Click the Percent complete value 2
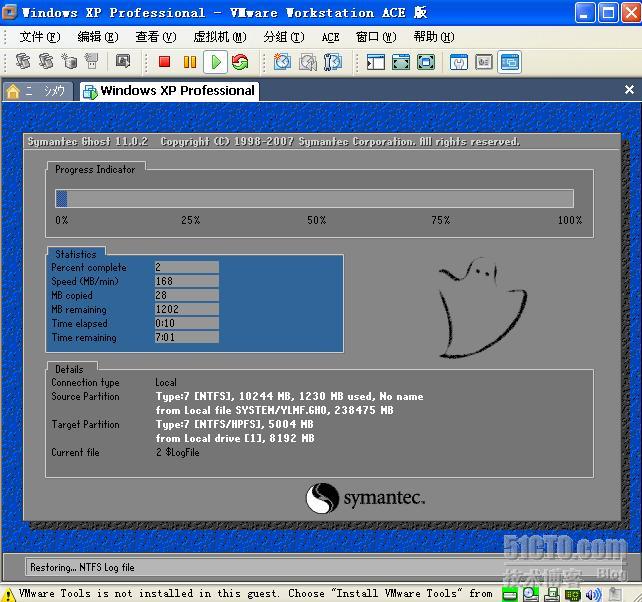The height and width of the screenshot is (602, 642). coord(187,267)
